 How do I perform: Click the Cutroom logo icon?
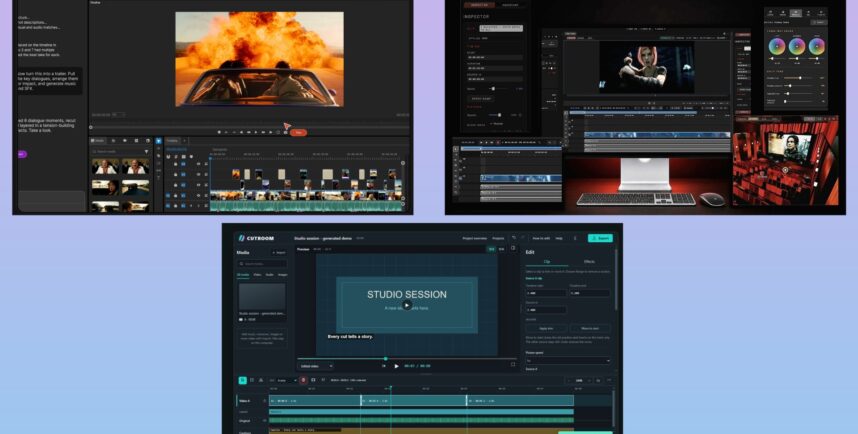click(241, 238)
